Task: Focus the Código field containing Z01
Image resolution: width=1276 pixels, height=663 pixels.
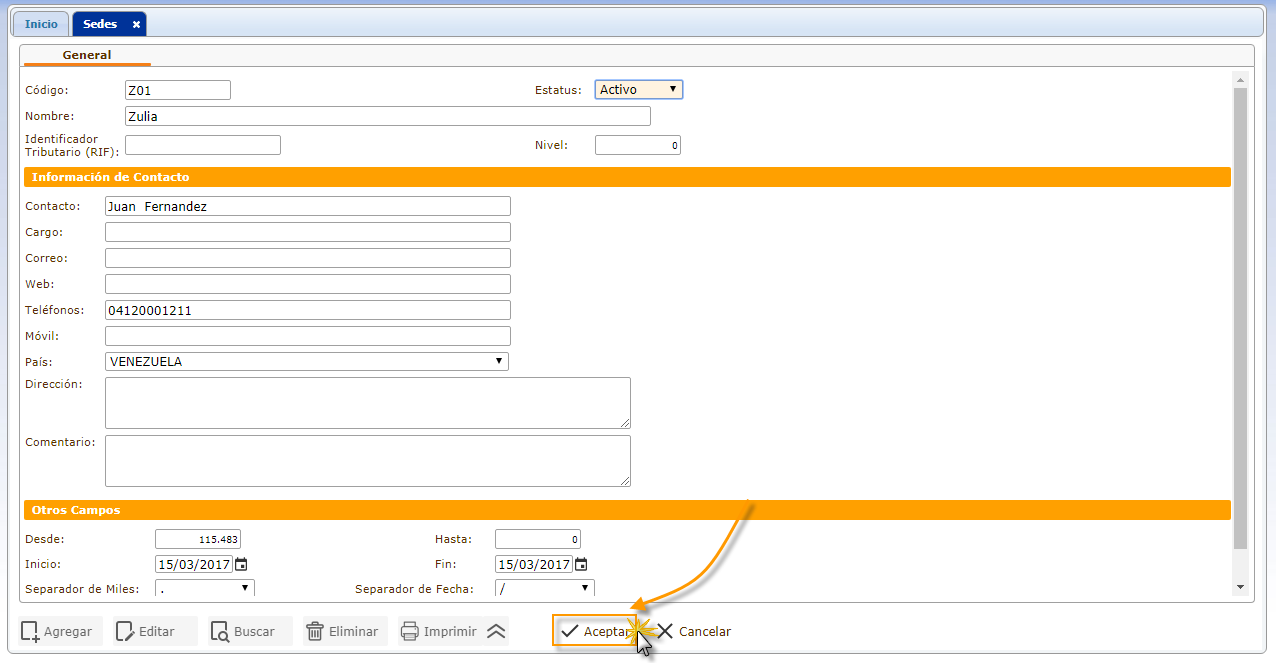Action: click(x=178, y=90)
